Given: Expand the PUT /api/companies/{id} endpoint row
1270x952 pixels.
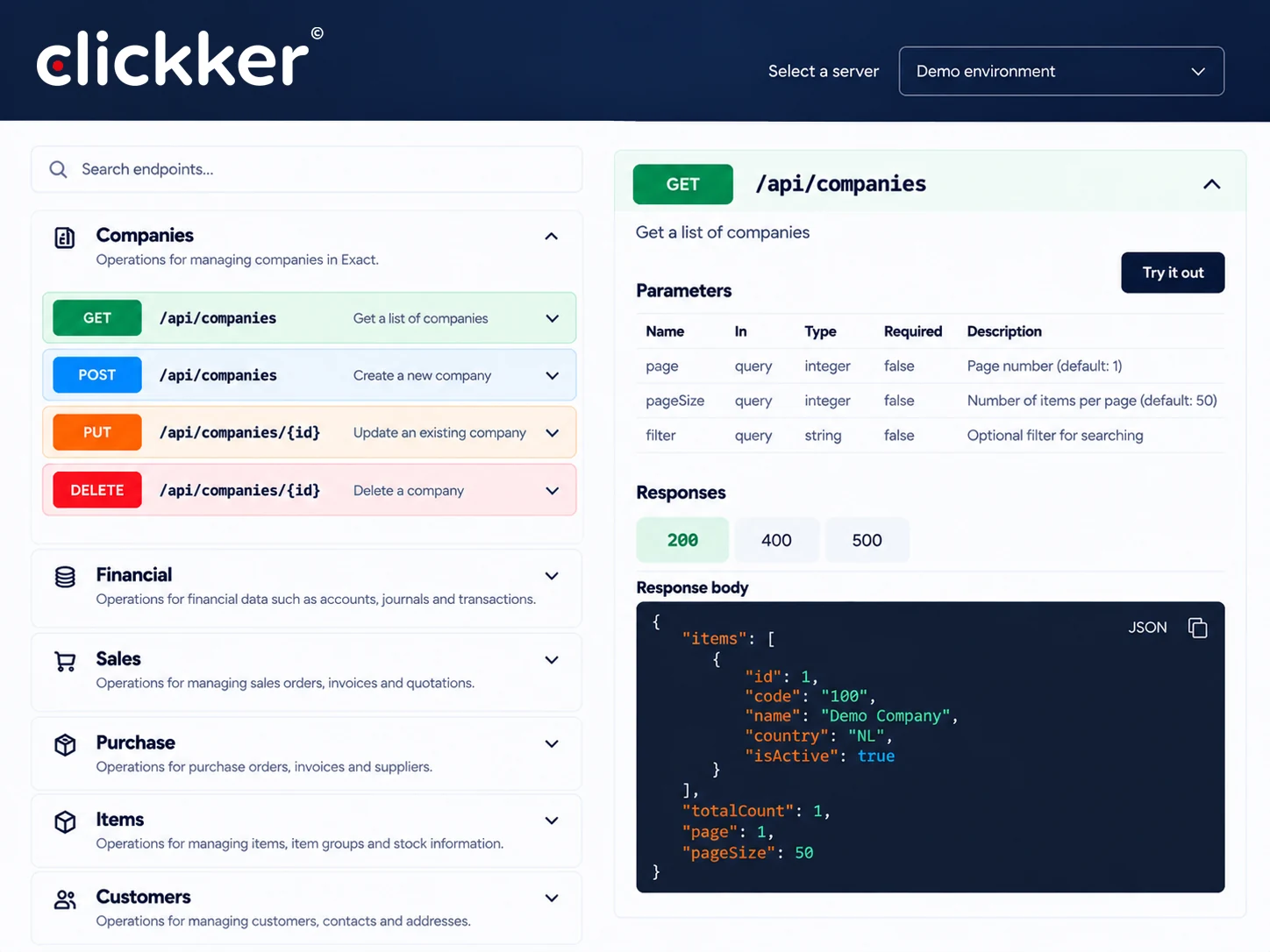Looking at the screenshot, I should (553, 433).
